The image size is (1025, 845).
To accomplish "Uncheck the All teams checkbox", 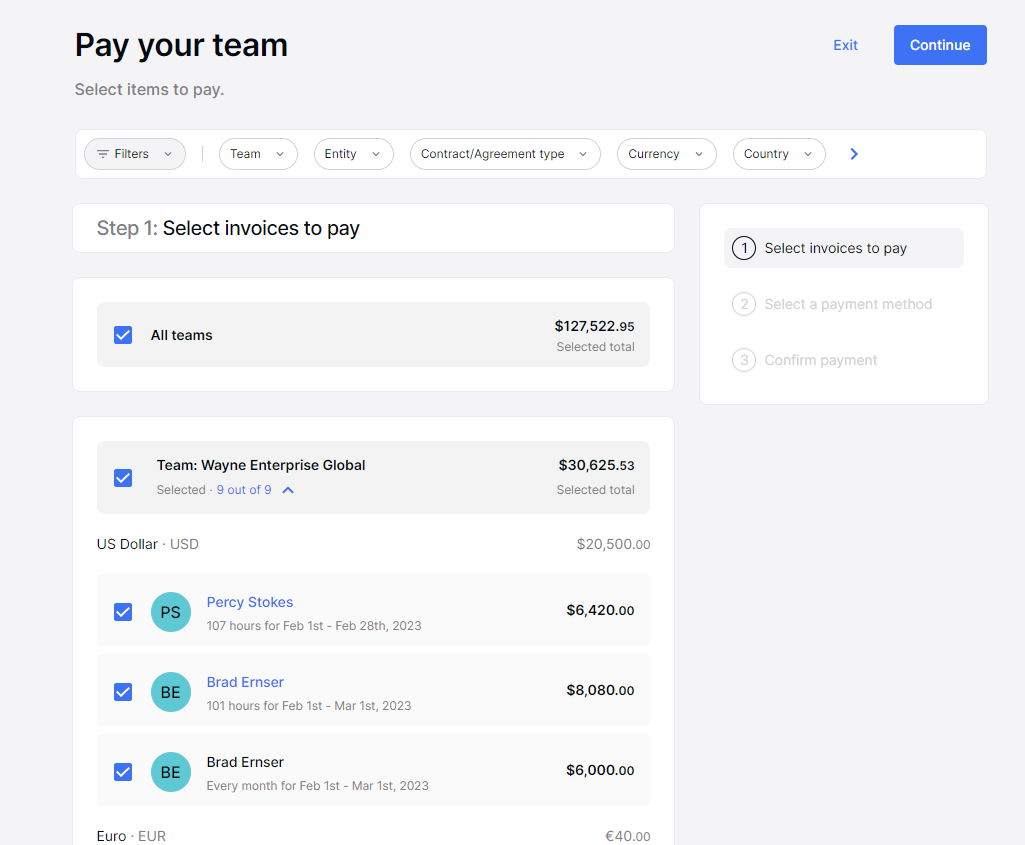I will [122, 335].
